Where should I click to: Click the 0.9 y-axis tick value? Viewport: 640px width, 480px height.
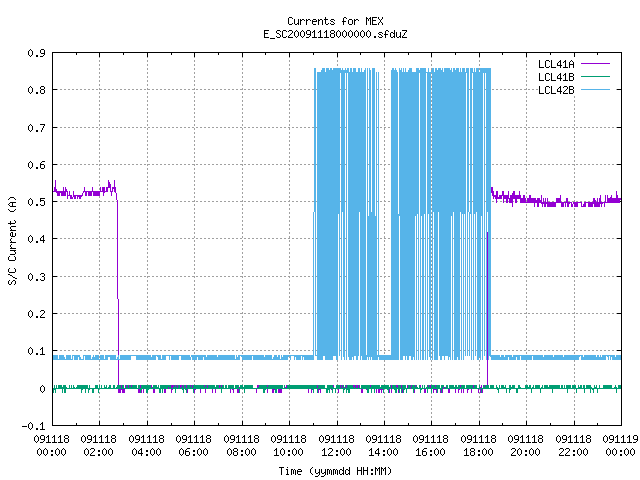[x=37, y=53]
